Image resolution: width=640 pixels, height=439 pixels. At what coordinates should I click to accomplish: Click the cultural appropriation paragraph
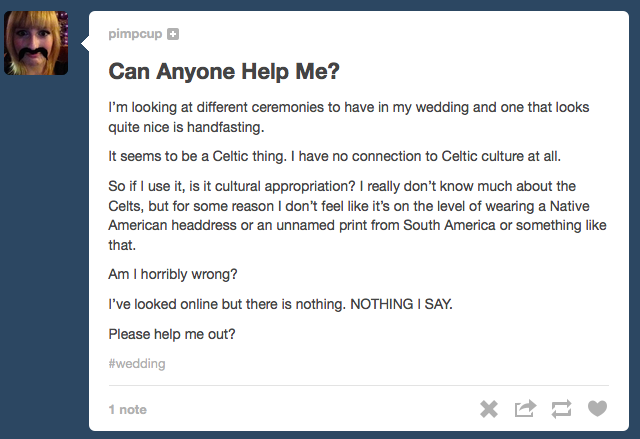click(358, 215)
